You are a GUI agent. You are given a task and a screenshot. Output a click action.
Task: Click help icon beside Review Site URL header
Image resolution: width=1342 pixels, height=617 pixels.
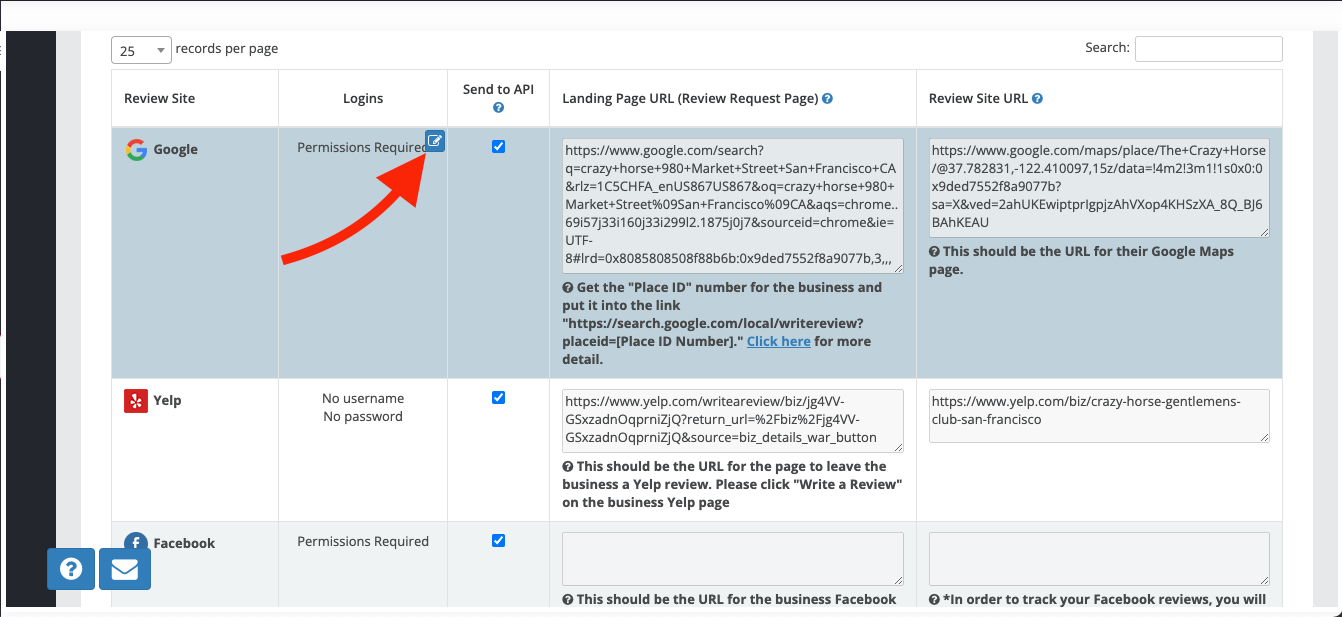coord(1037,99)
